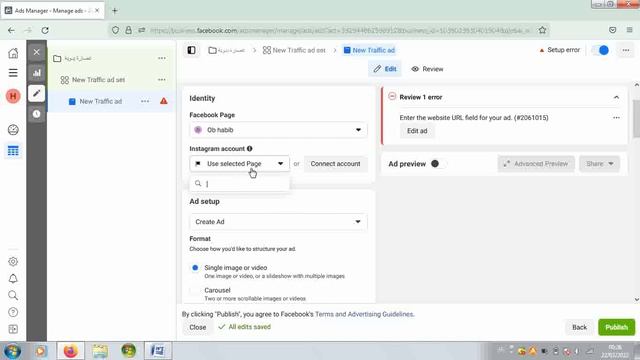This screenshot has height=360, width=640.
Task: Select the Carousel format option
Action: click(x=195, y=290)
